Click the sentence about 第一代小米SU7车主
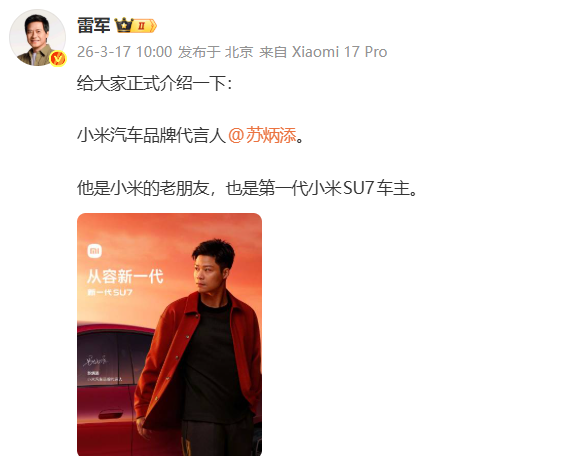The height and width of the screenshot is (456, 575). [247, 188]
